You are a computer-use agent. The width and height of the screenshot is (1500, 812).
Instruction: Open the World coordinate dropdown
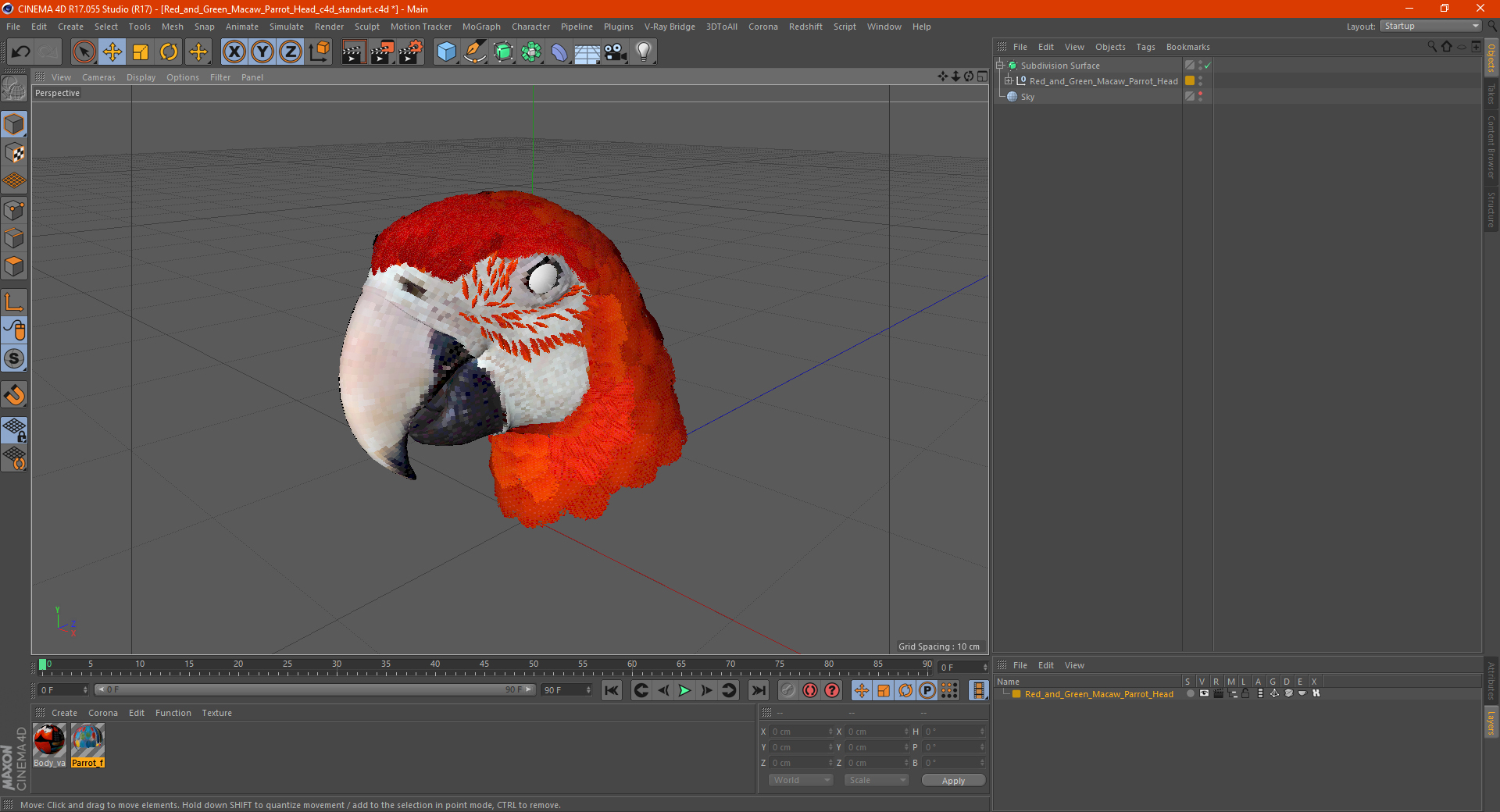click(x=801, y=780)
